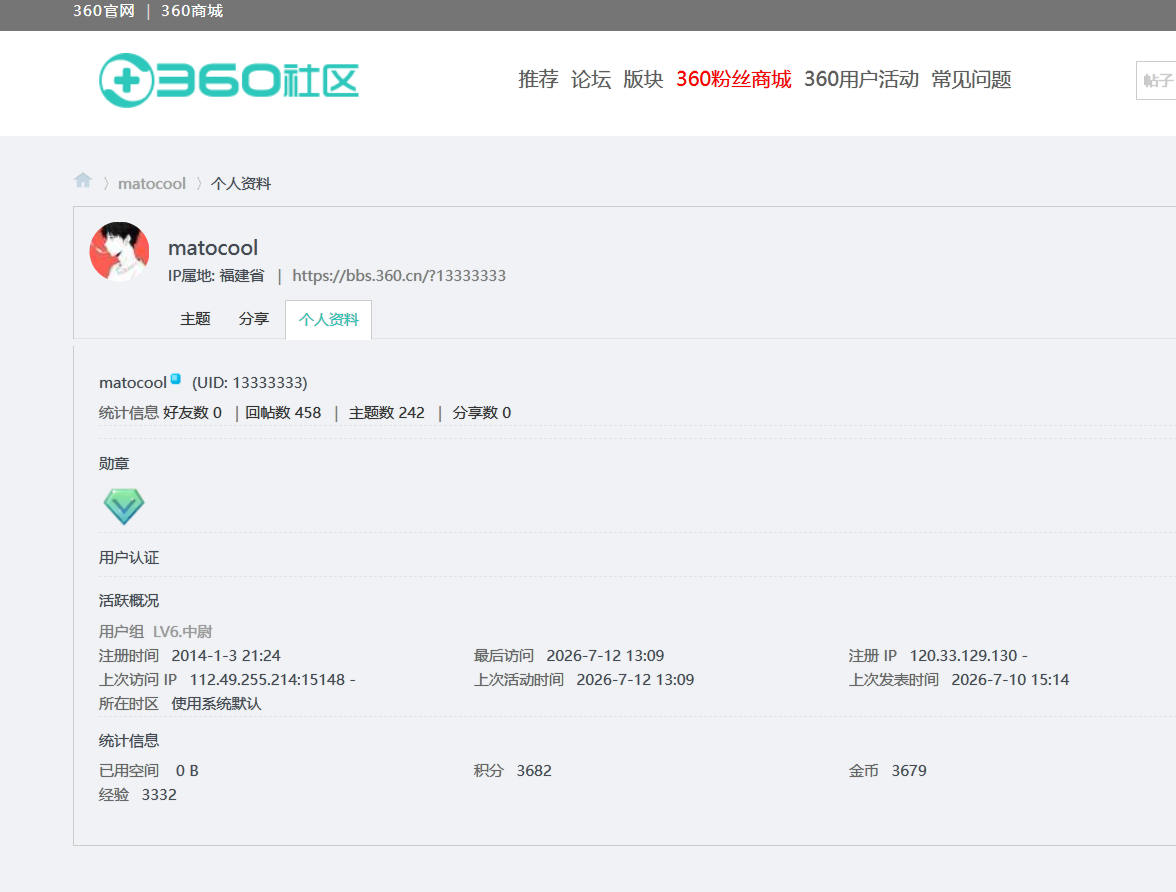Screen dimensions: 1176x892
Task: Click the 上次发表时间 2026-7-10 15:14 value
Action: [x=1010, y=680]
